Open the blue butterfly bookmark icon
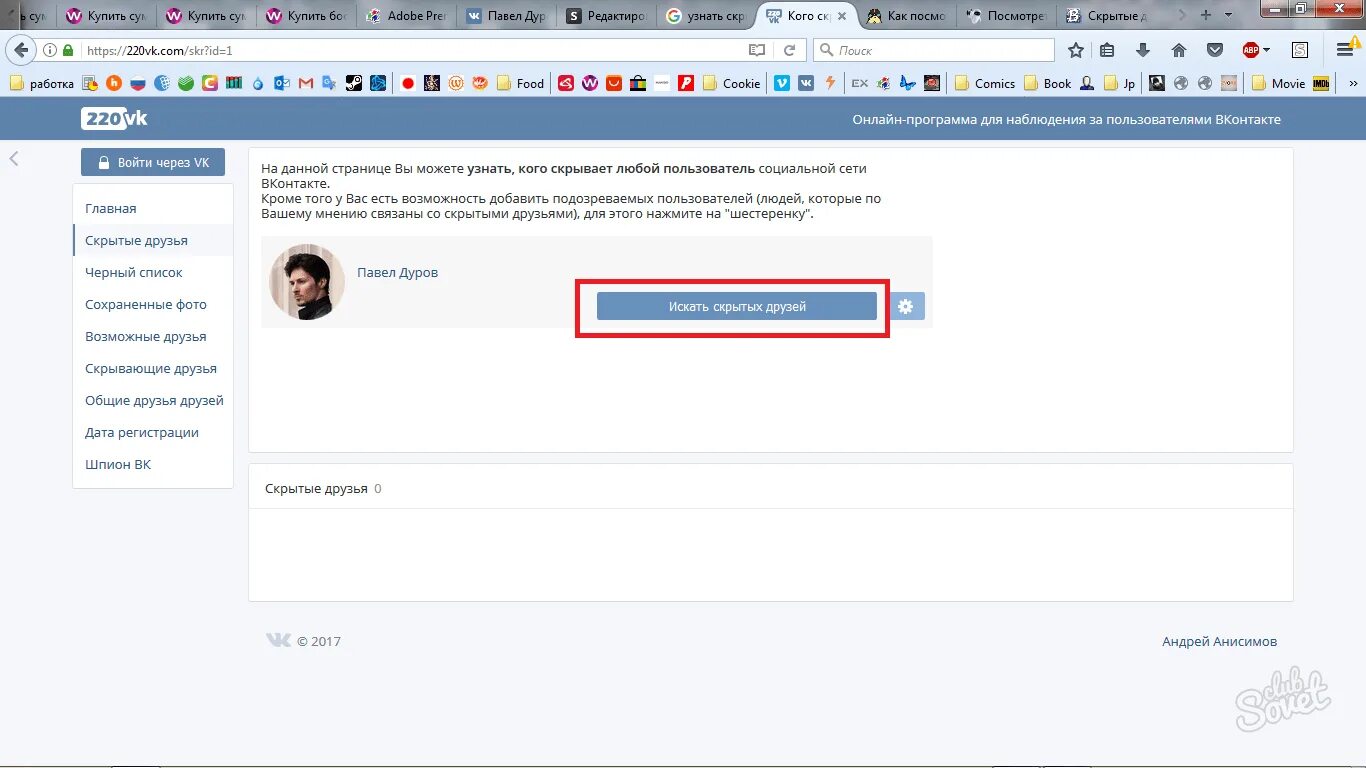The width and height of the screenshot is (1366, 768). click(908, 84)
